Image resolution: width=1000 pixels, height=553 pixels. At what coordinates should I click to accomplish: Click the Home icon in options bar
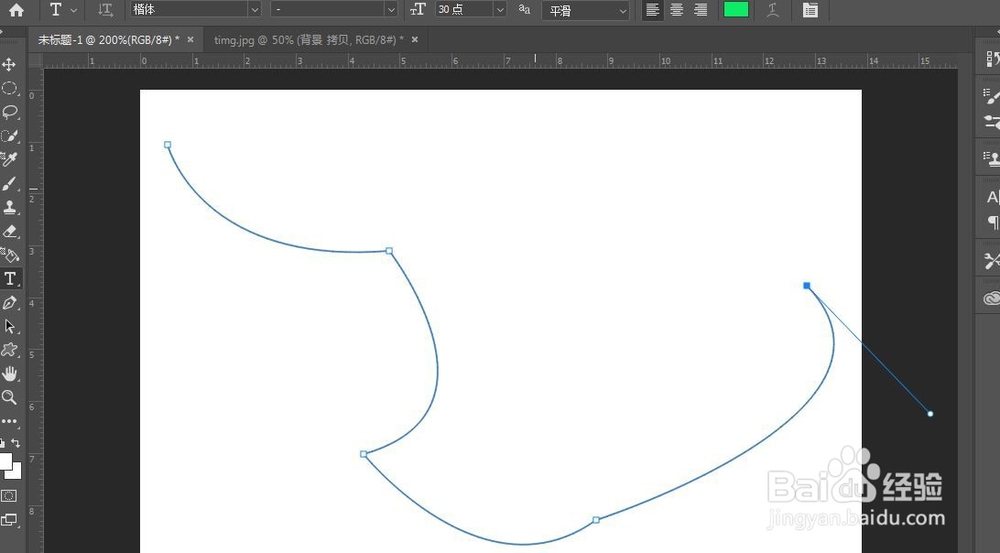point(16,10)
